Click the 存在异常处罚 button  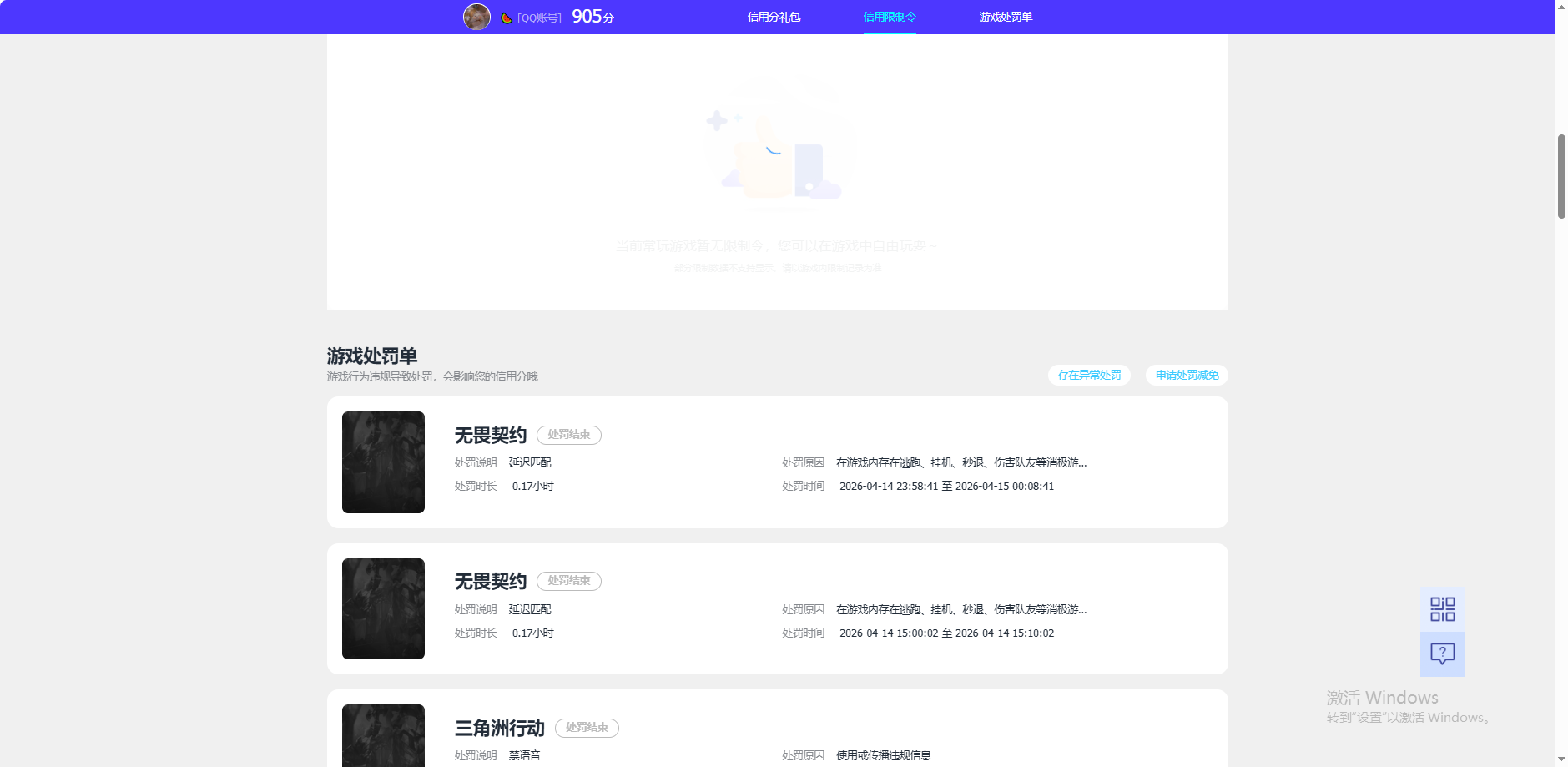pos(1089,376)
